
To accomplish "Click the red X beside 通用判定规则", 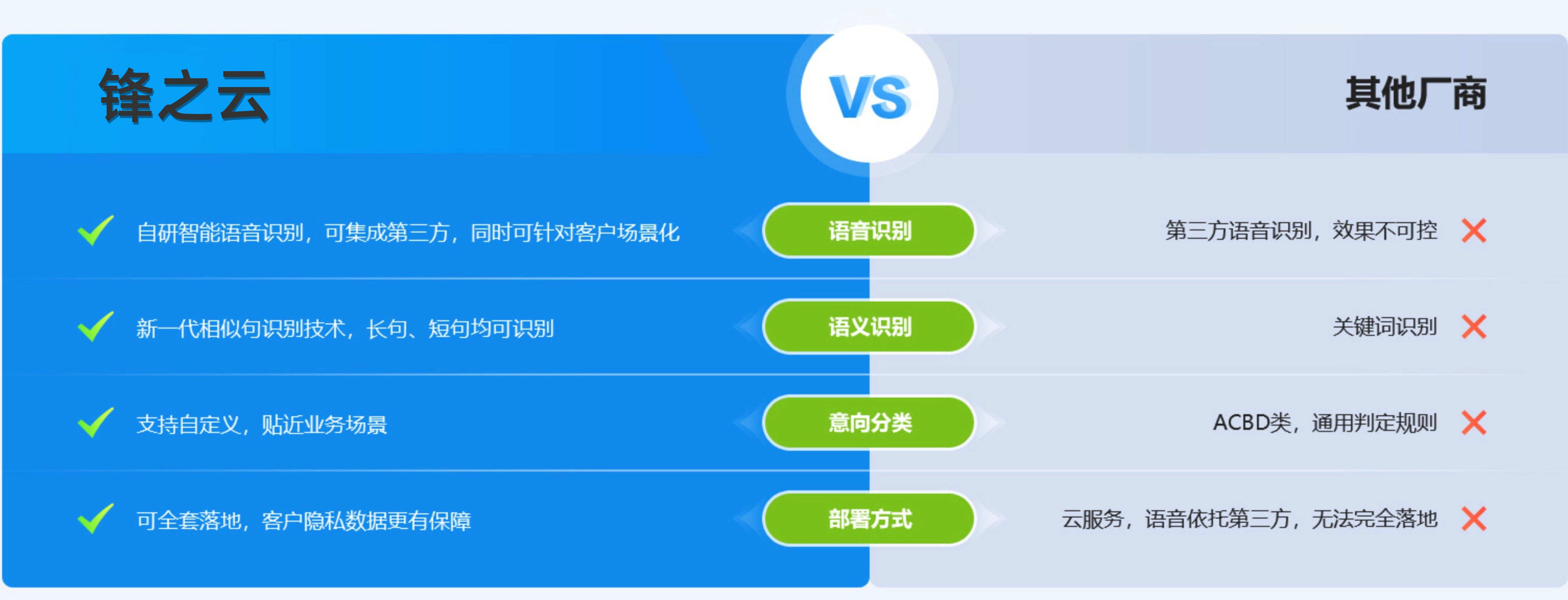I will pos(1474,423).
